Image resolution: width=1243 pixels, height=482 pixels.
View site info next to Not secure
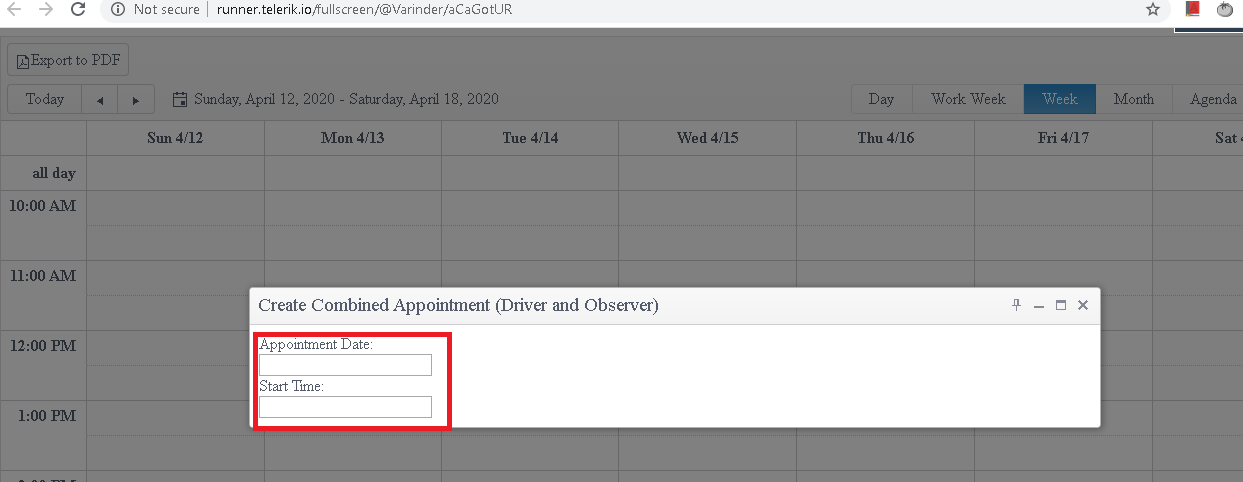(118, 10)
